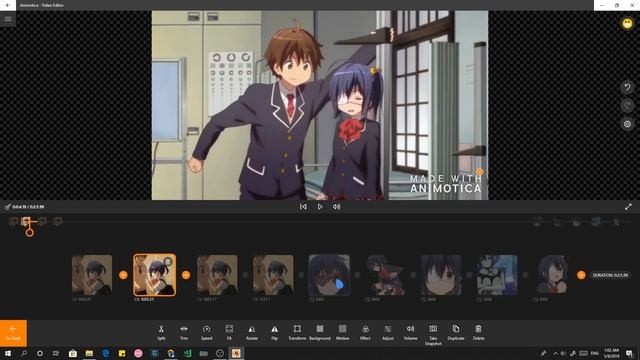The height and width of the screenshot is (360, 640).
Task: Select the highlighted second clip thumbnail
Action: (x=155, y=275)
